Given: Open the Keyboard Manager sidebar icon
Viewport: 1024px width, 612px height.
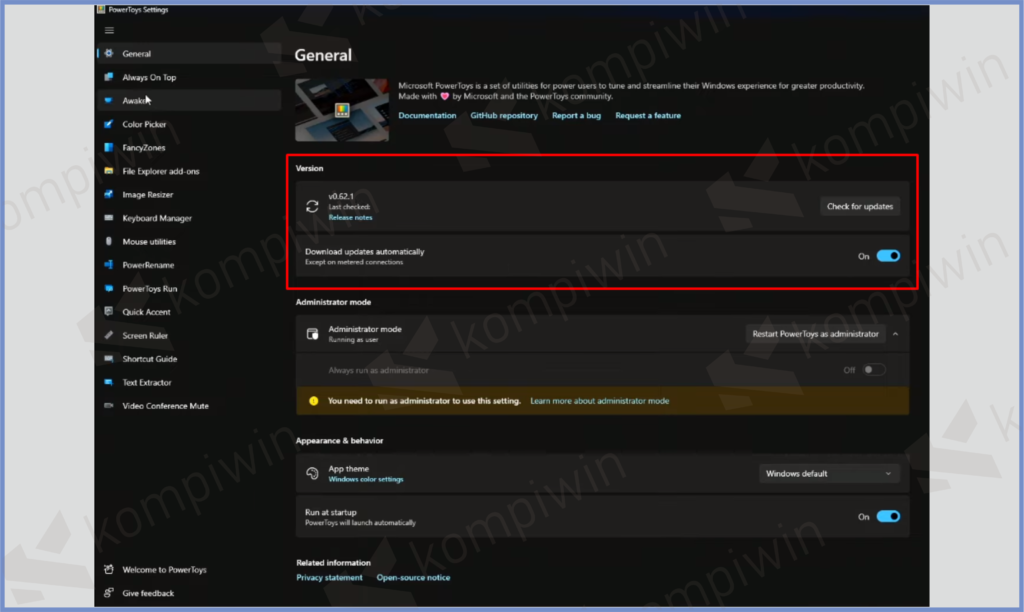Looking at the screenshot, I should 109,218.
